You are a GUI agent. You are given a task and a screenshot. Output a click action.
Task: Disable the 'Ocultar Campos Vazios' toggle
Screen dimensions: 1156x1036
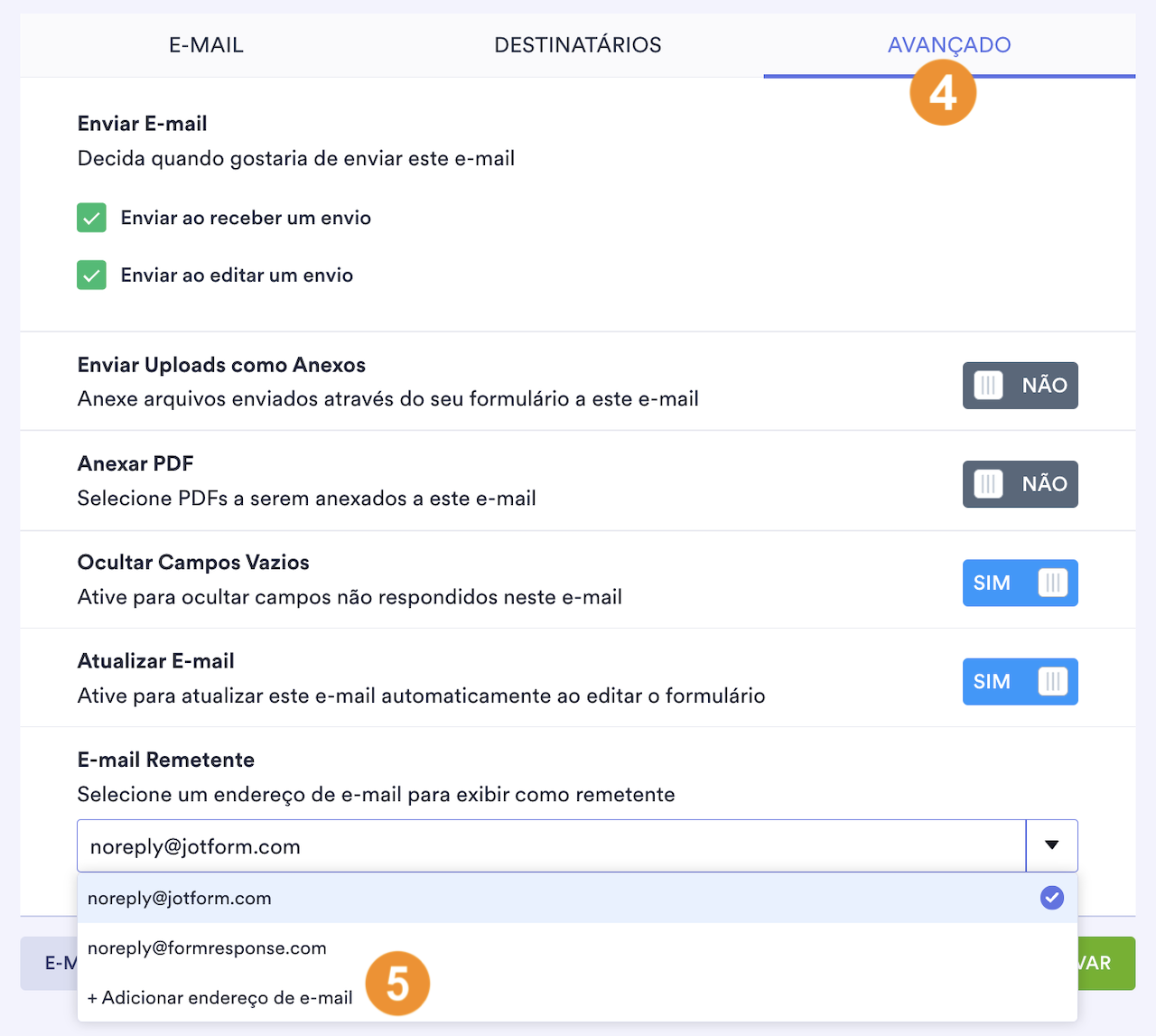pyautogui.click(x=1020, y=583)
